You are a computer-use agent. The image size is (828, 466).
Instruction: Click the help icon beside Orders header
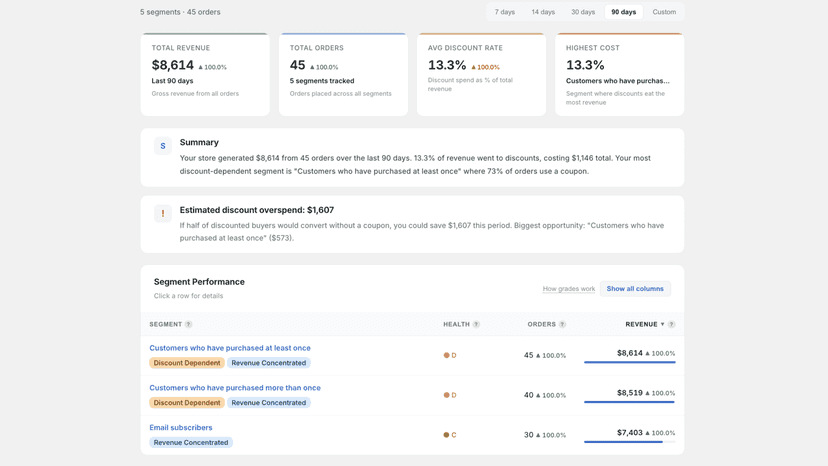pos(562,324)
